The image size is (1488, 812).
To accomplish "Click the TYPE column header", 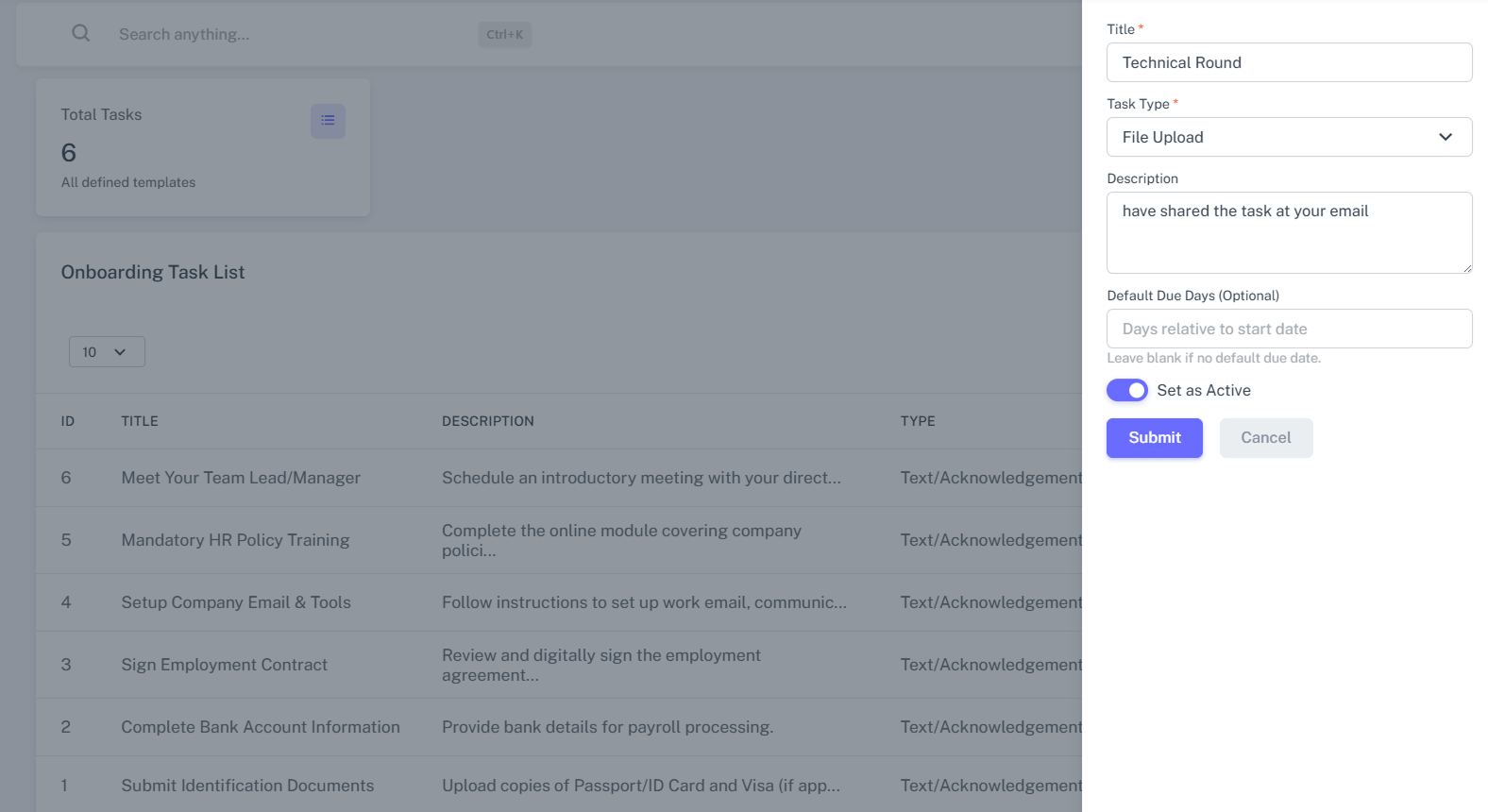I will pos(917,421).
